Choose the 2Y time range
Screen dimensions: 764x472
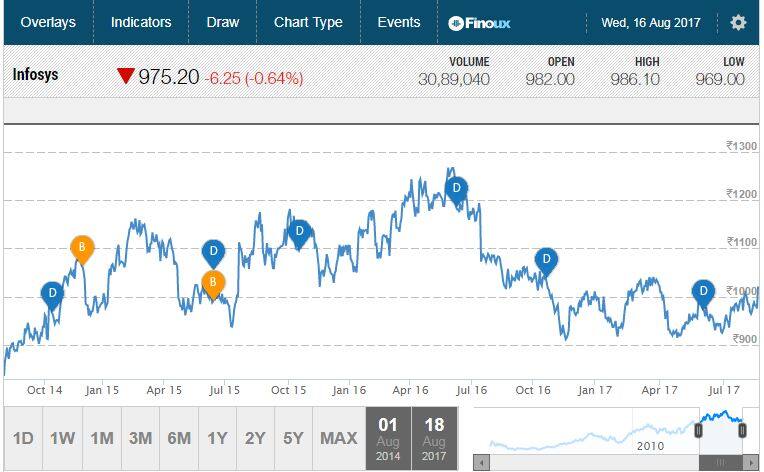click(x=255, y=438)
